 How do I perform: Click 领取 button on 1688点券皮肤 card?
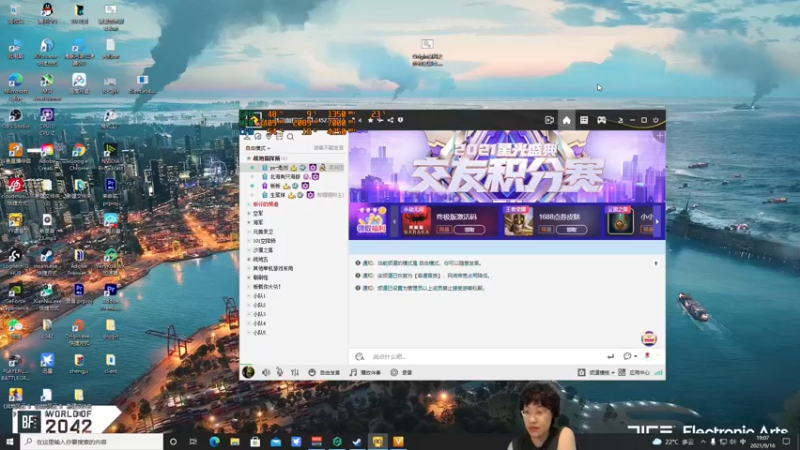[x=571, y=230]
